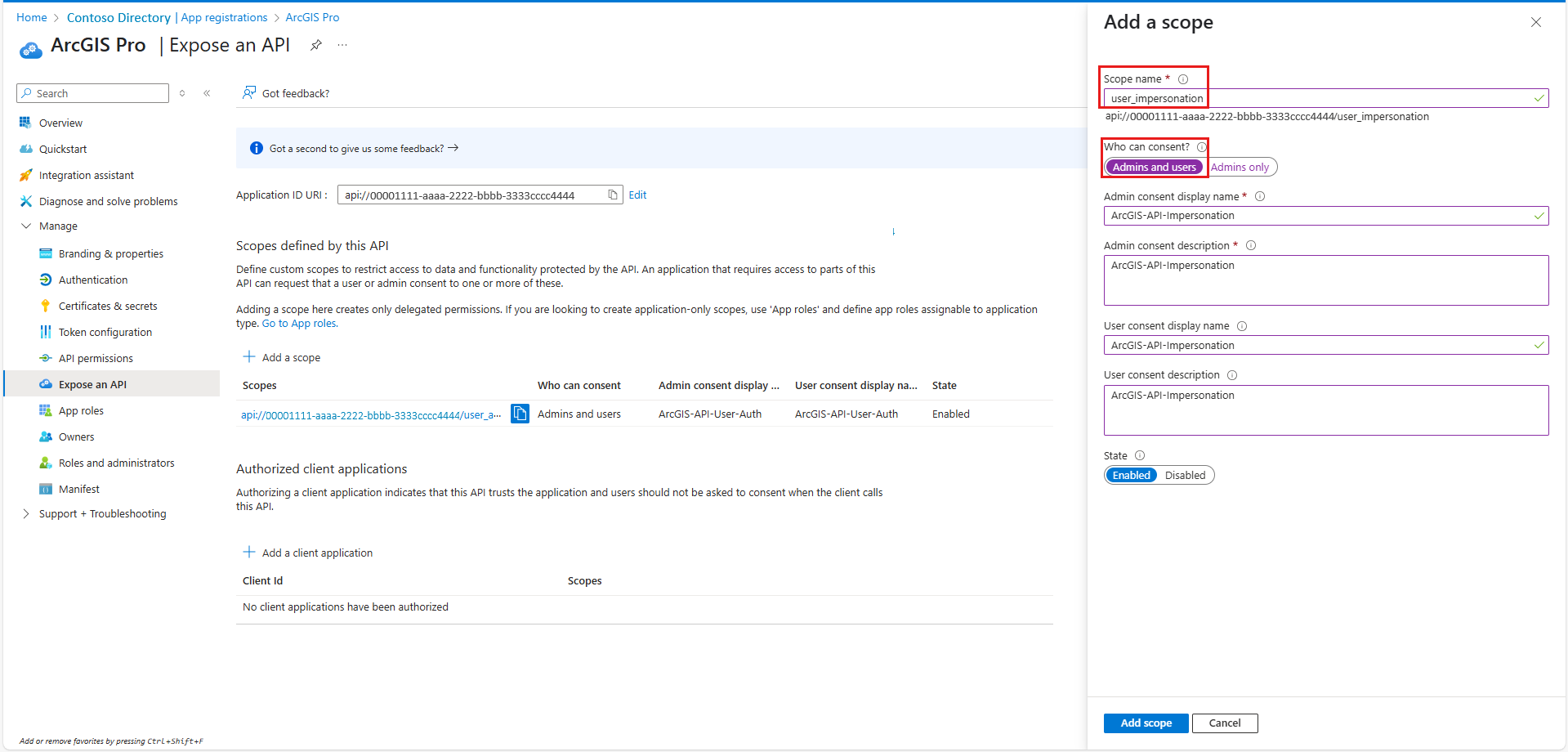1568x752 pixels.
Task: Open the more options ellipsis menu
Action: click(342, 45)
